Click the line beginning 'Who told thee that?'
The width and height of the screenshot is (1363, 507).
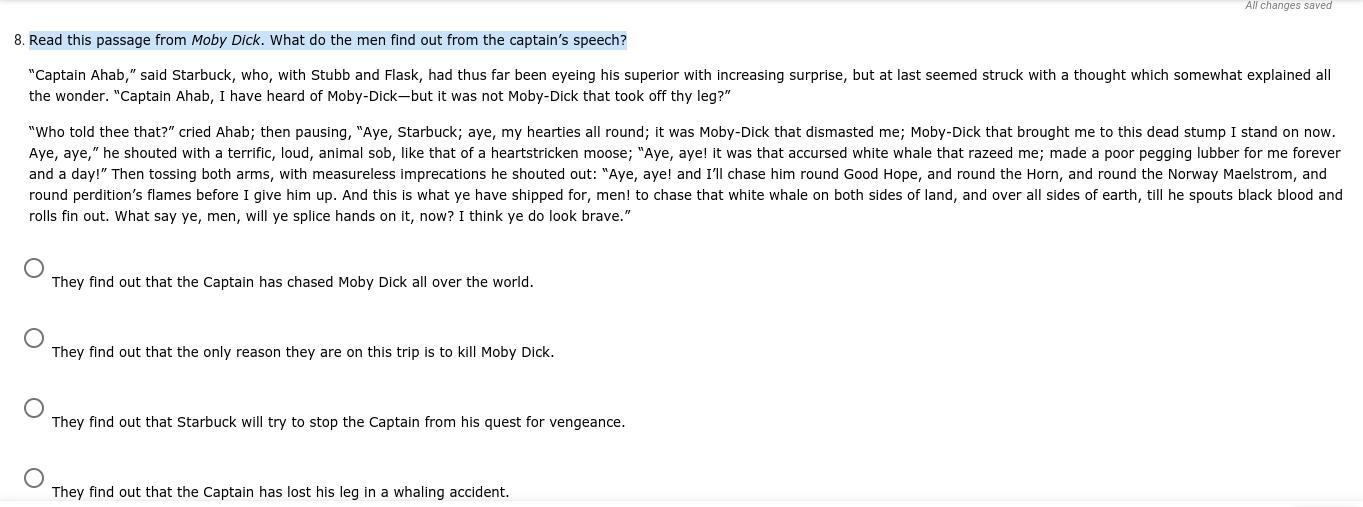(682, 132)
